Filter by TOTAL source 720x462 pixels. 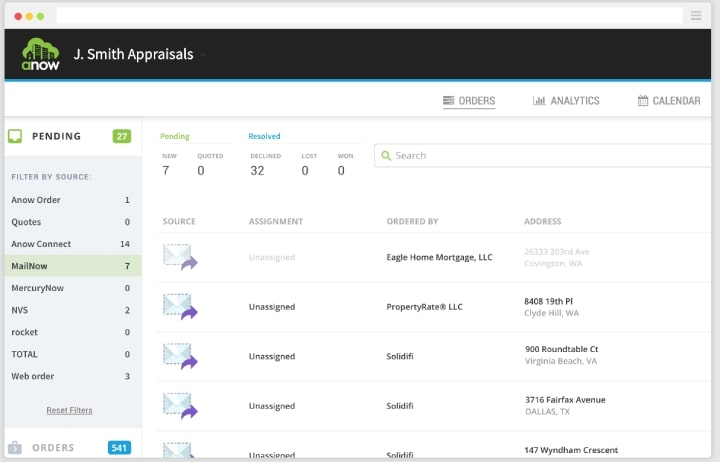pos(73,354)
